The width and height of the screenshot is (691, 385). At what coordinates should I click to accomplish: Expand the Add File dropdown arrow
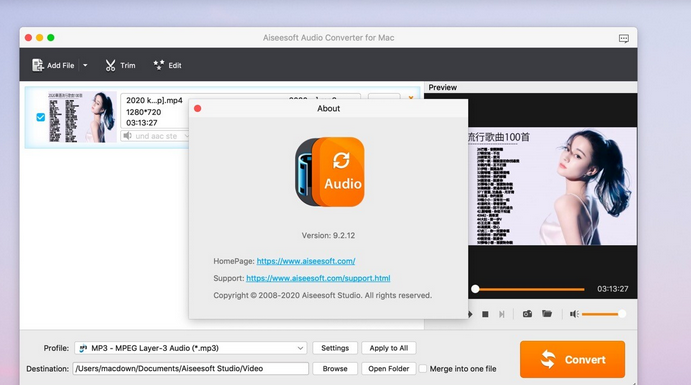[85, 65]
